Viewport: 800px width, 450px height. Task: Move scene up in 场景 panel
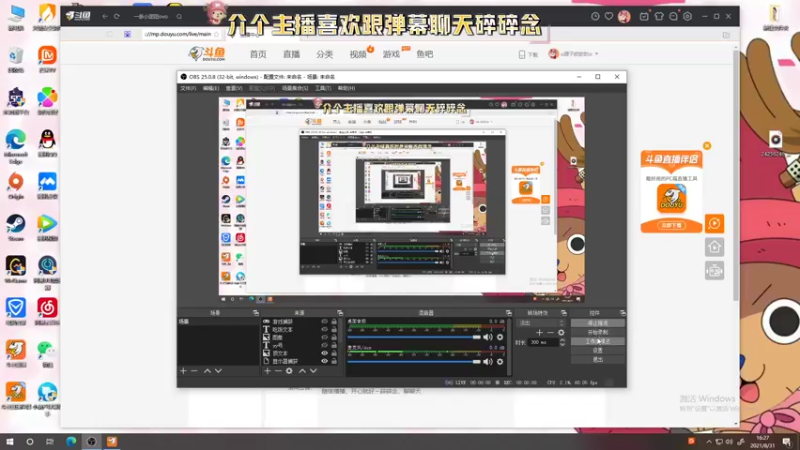point(207,371)
